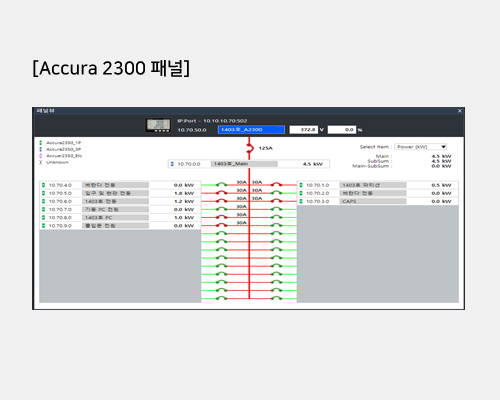Click the breaker symbol feeding row 10.70.4.0

(x=221, y=184)
